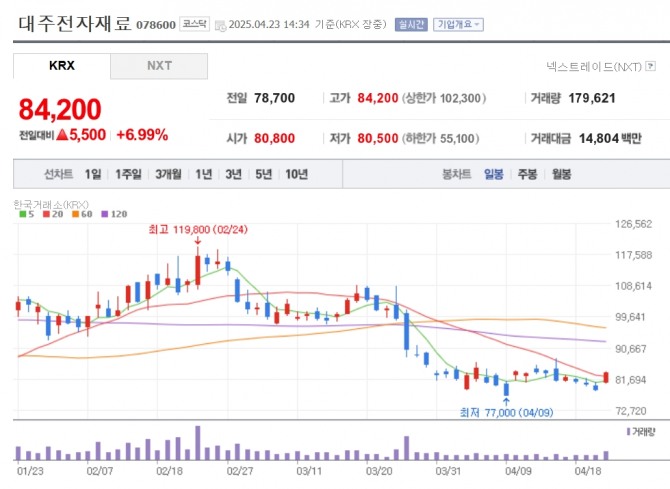Open the Nextrade help question-mark icon
The width and height of the screenshot is (670, 489).
tap(650, 66)
